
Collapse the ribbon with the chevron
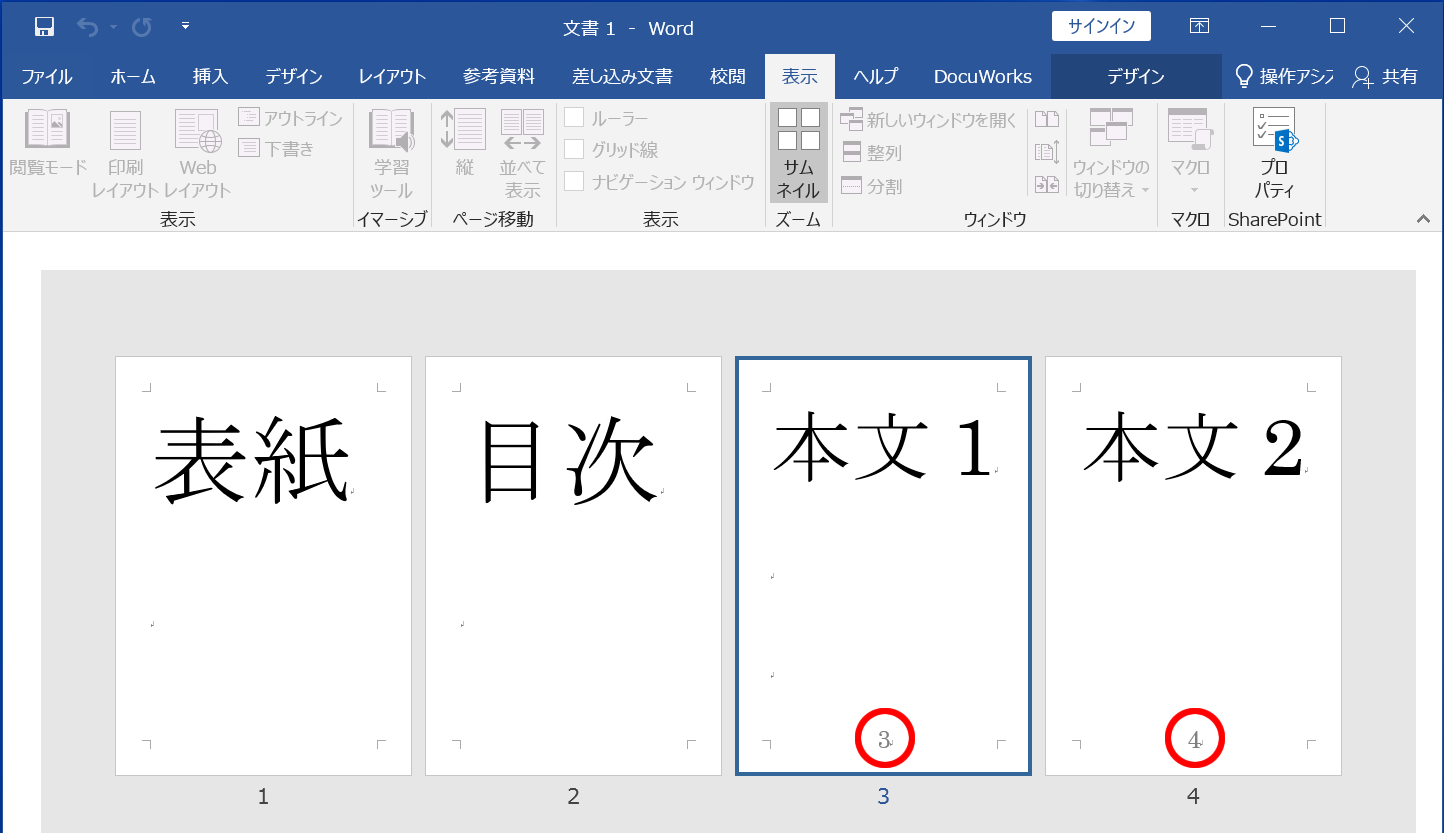pos(1423,219)
